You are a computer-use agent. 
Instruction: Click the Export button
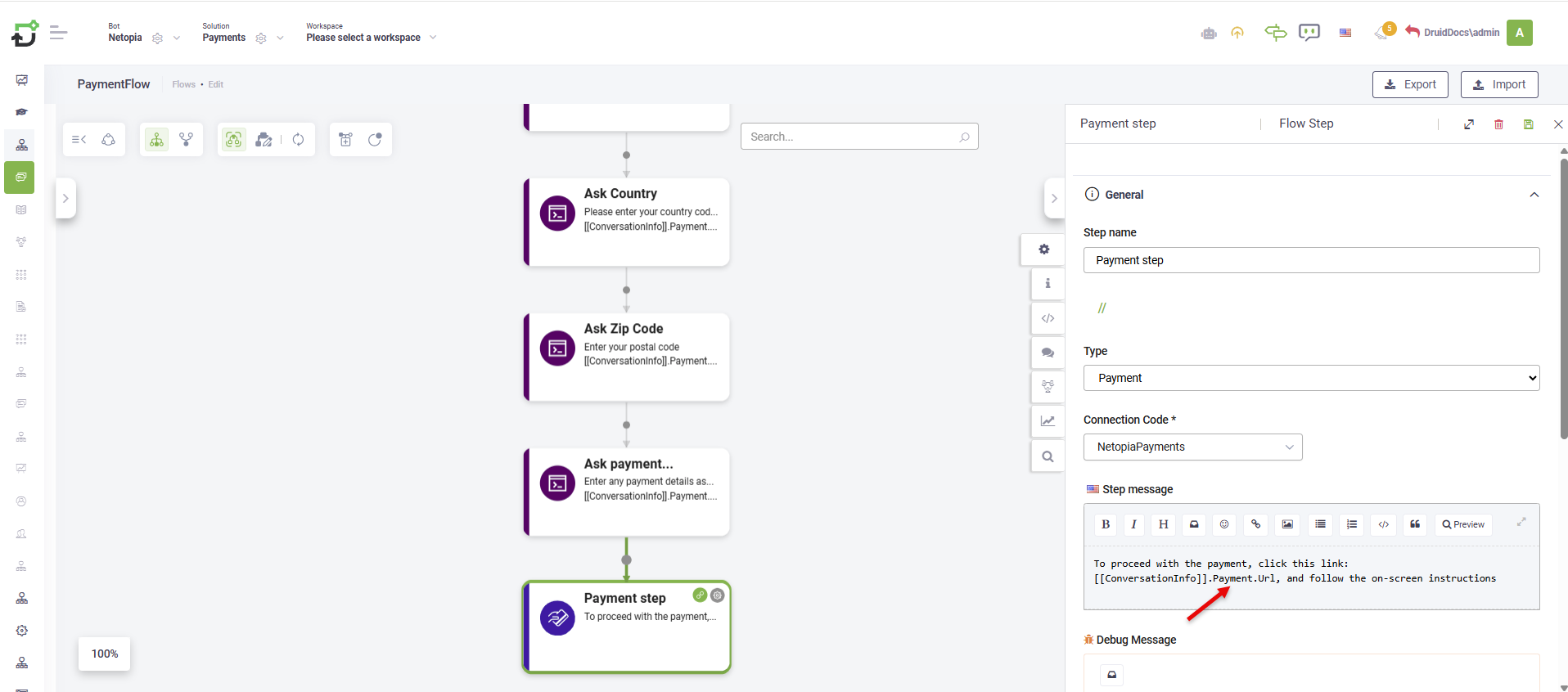point(1410,84)
